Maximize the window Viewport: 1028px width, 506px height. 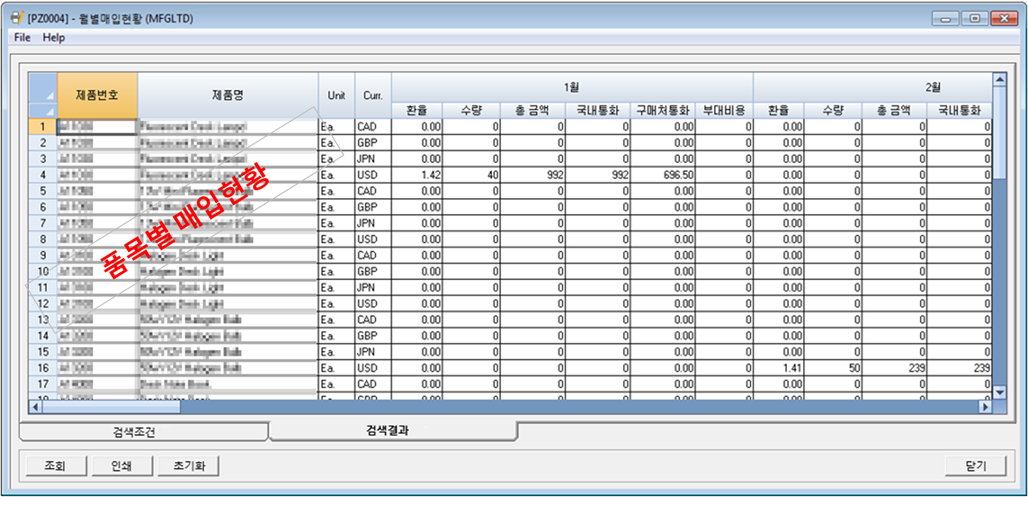[975, 18]
